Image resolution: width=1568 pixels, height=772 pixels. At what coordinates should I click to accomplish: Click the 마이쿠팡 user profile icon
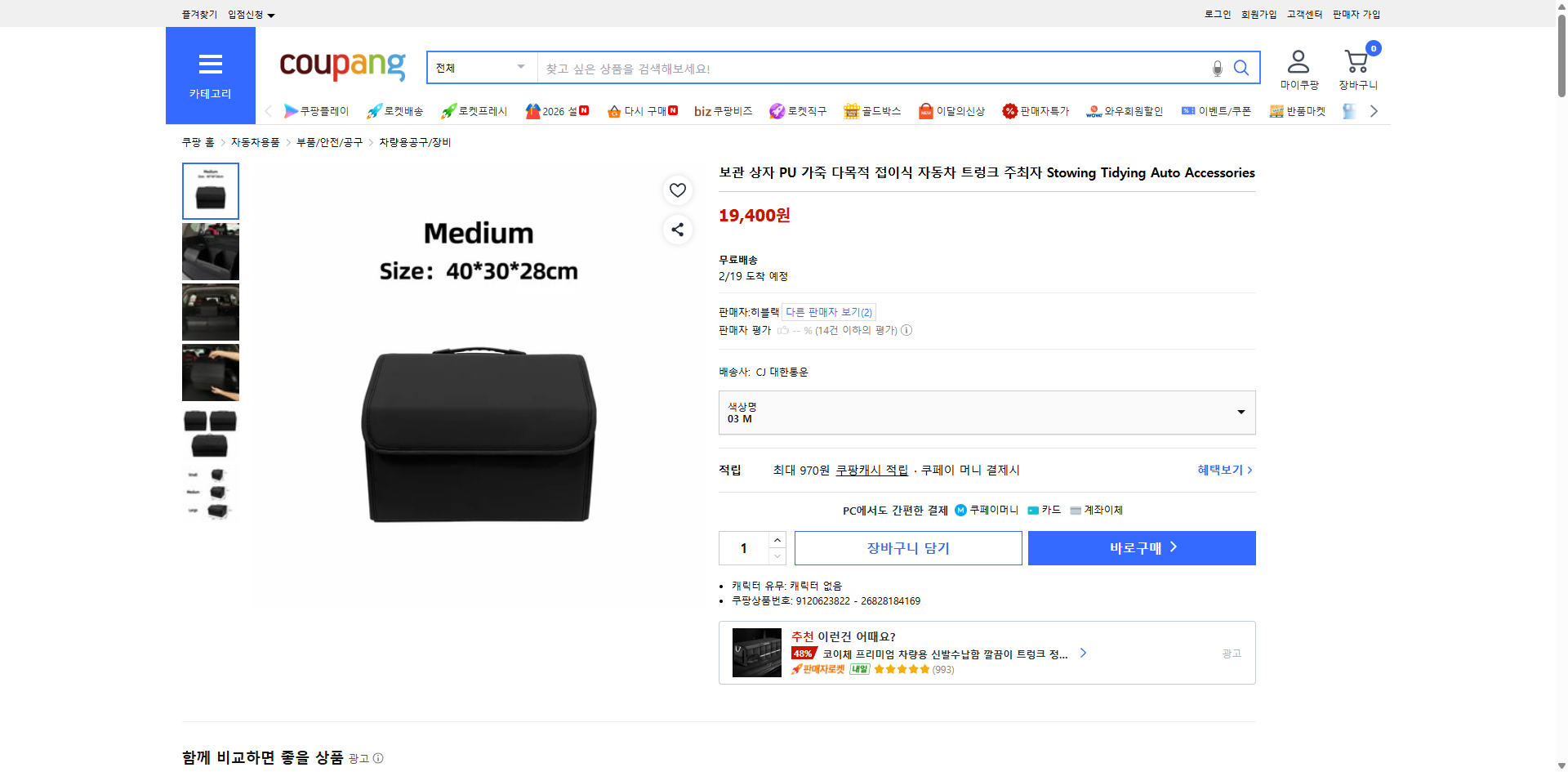(1297, 60)
